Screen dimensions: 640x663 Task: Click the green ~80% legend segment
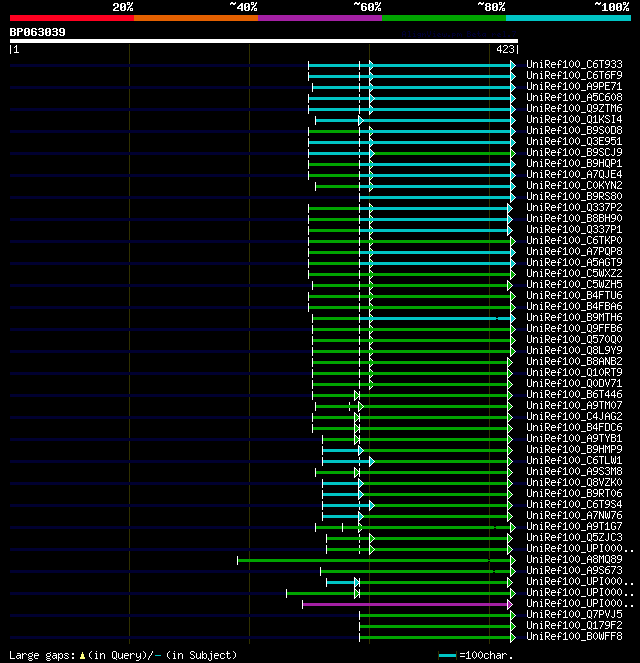point(444,18)
